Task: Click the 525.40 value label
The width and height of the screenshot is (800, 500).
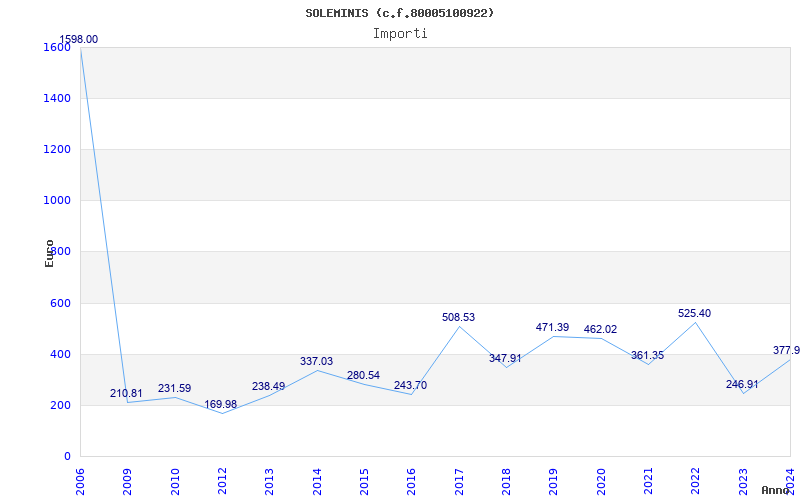Action: pos(694,313)
